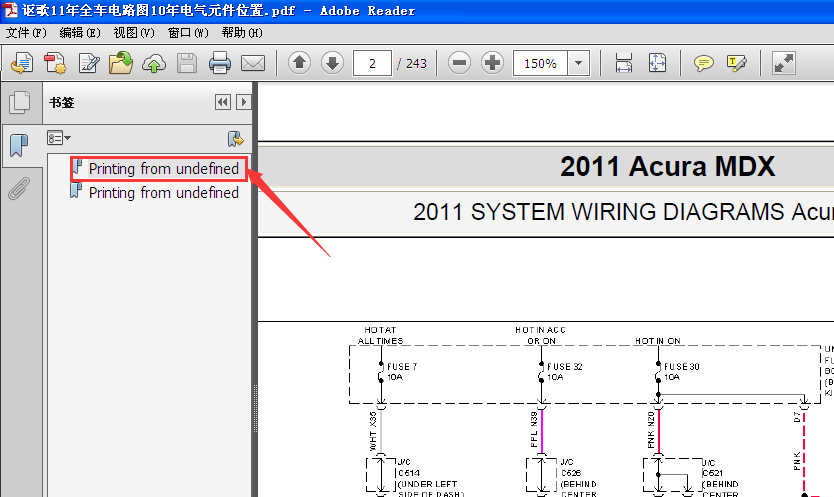
Task: Select first 'Printing from undefined' bookmark
Action: point(163,169)
